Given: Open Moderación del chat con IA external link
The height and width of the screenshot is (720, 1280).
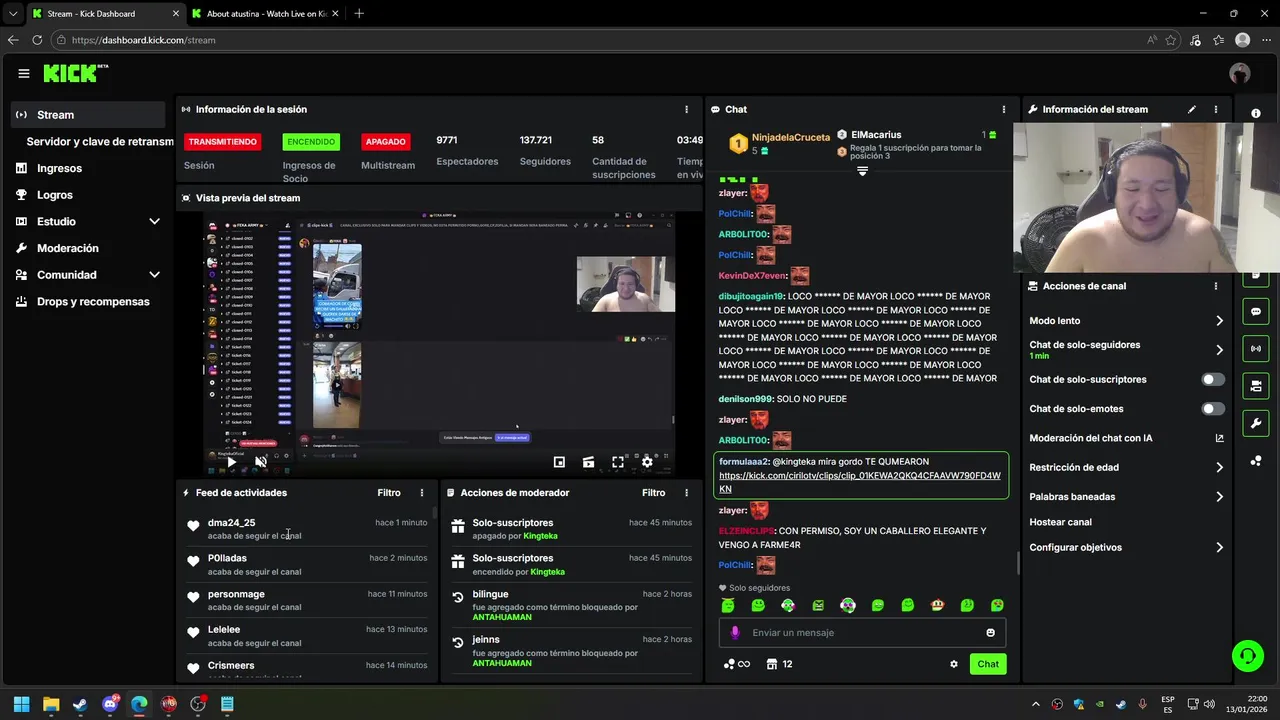Looking at the screenshot, I should tap(1219, 438).
